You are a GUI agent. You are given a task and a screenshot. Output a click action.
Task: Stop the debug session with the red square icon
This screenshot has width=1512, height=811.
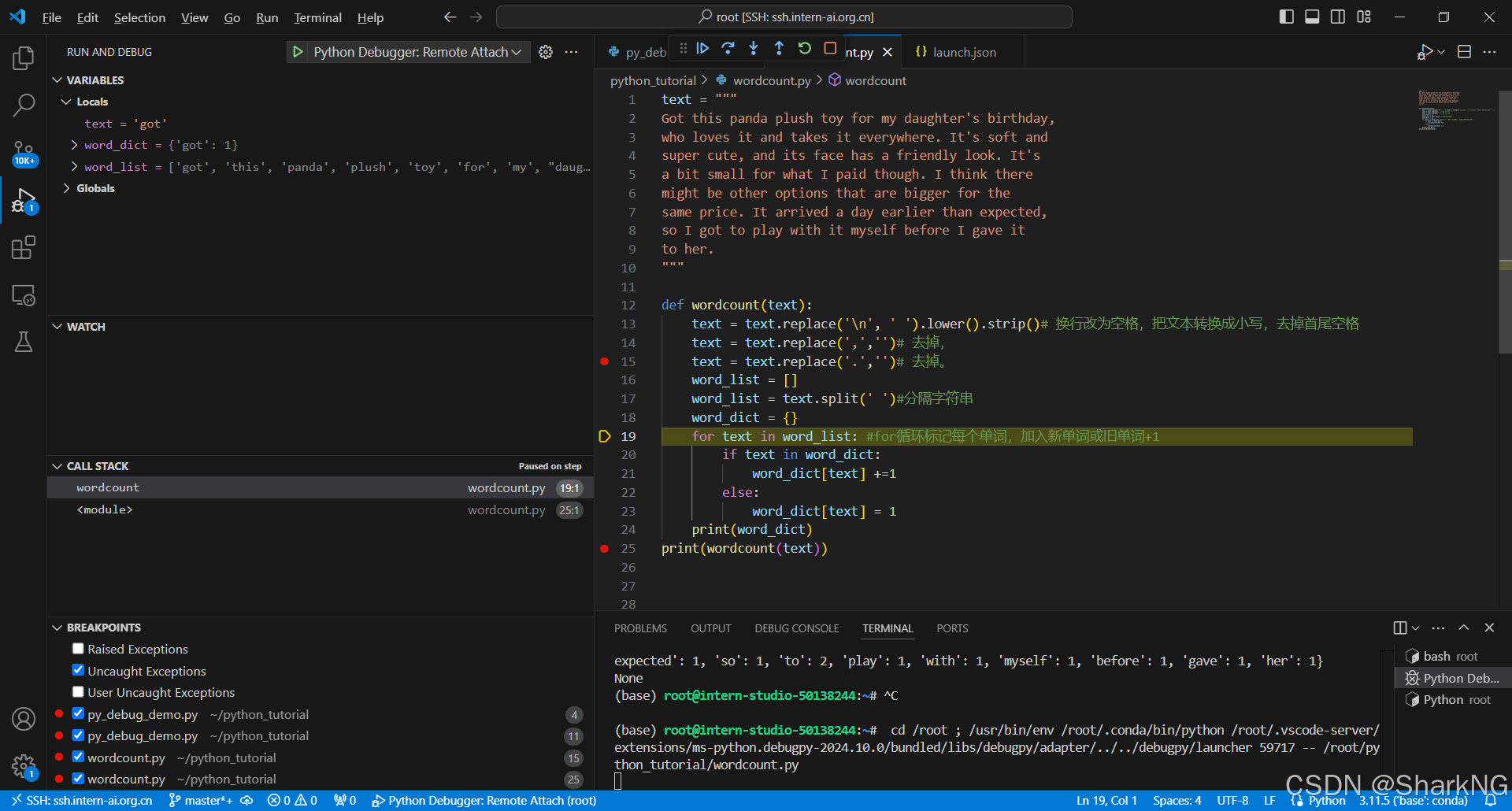(829, 48)
